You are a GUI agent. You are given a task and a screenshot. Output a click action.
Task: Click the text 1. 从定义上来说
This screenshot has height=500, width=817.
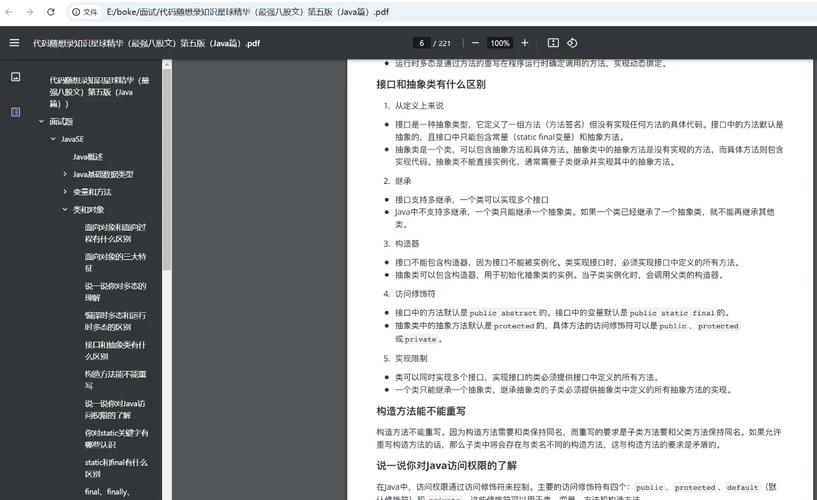(414, 106)
